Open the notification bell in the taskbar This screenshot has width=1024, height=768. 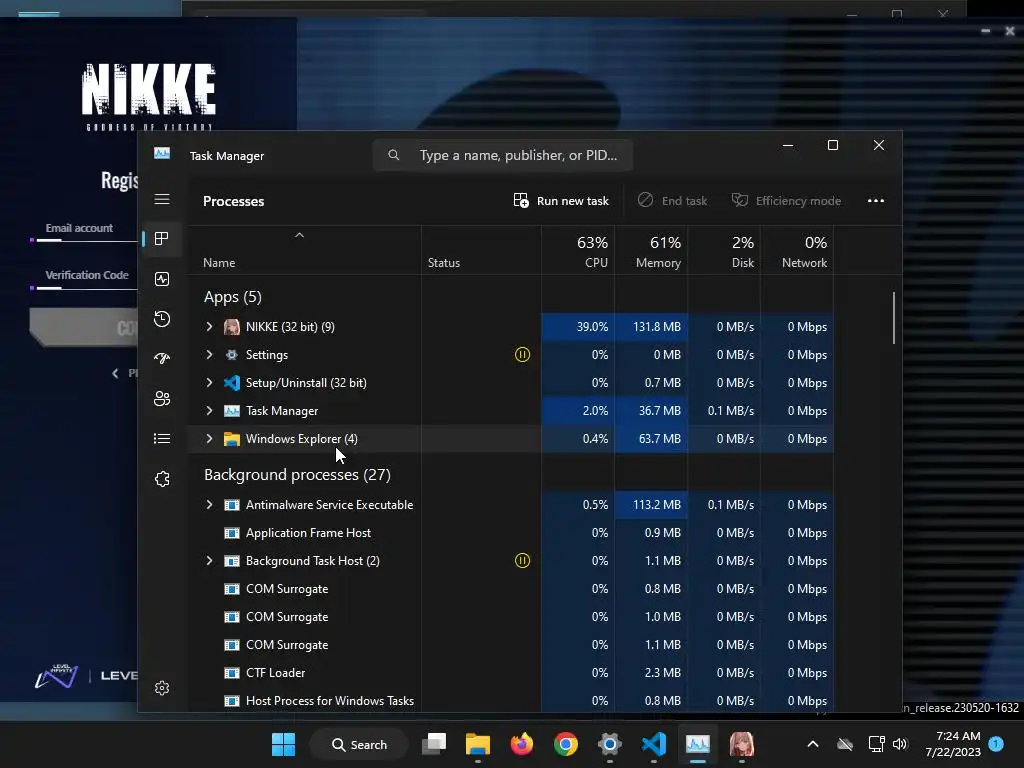tap(996, 744)
